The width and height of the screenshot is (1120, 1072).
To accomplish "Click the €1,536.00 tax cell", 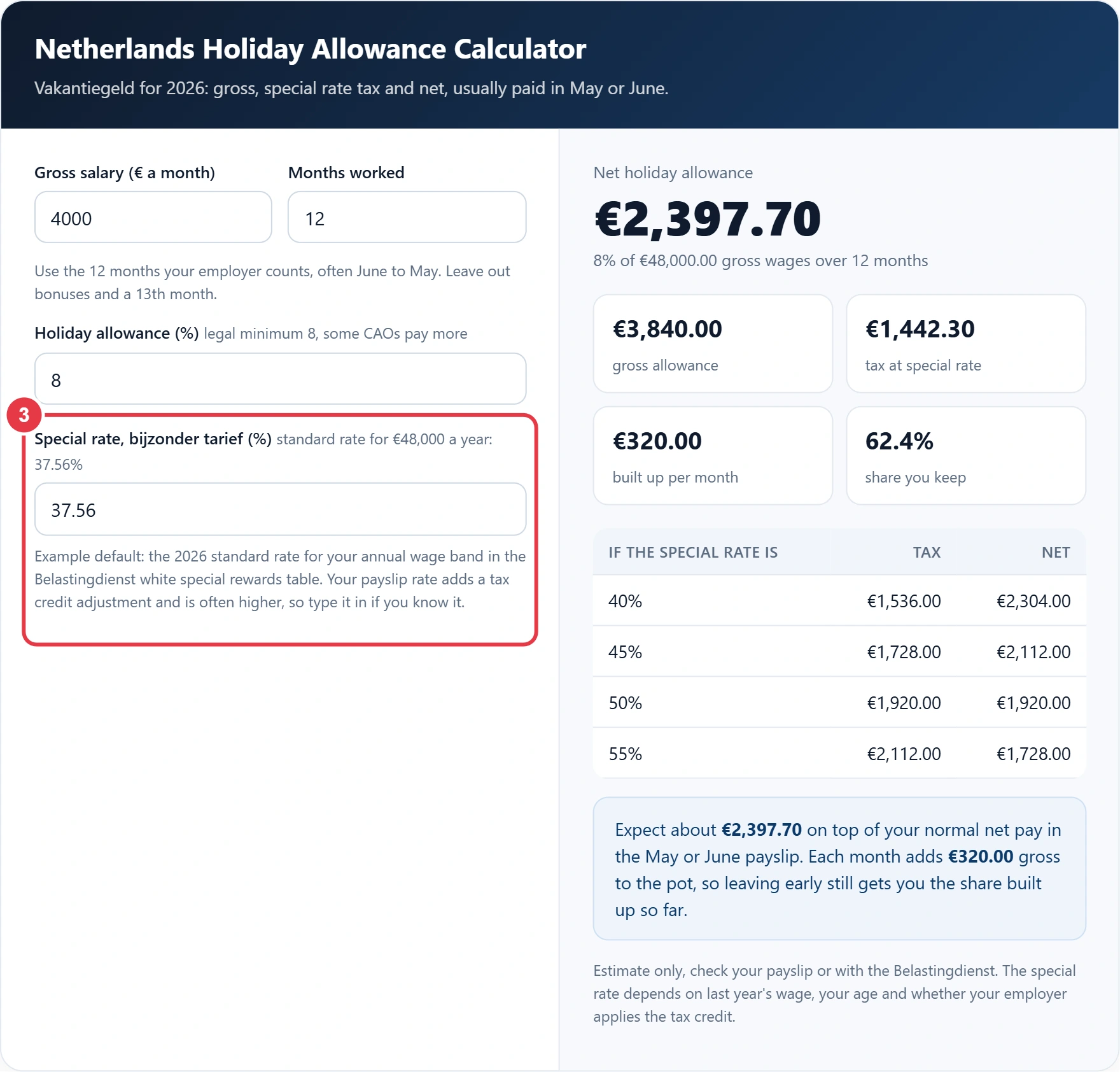I will click(904, 601).
